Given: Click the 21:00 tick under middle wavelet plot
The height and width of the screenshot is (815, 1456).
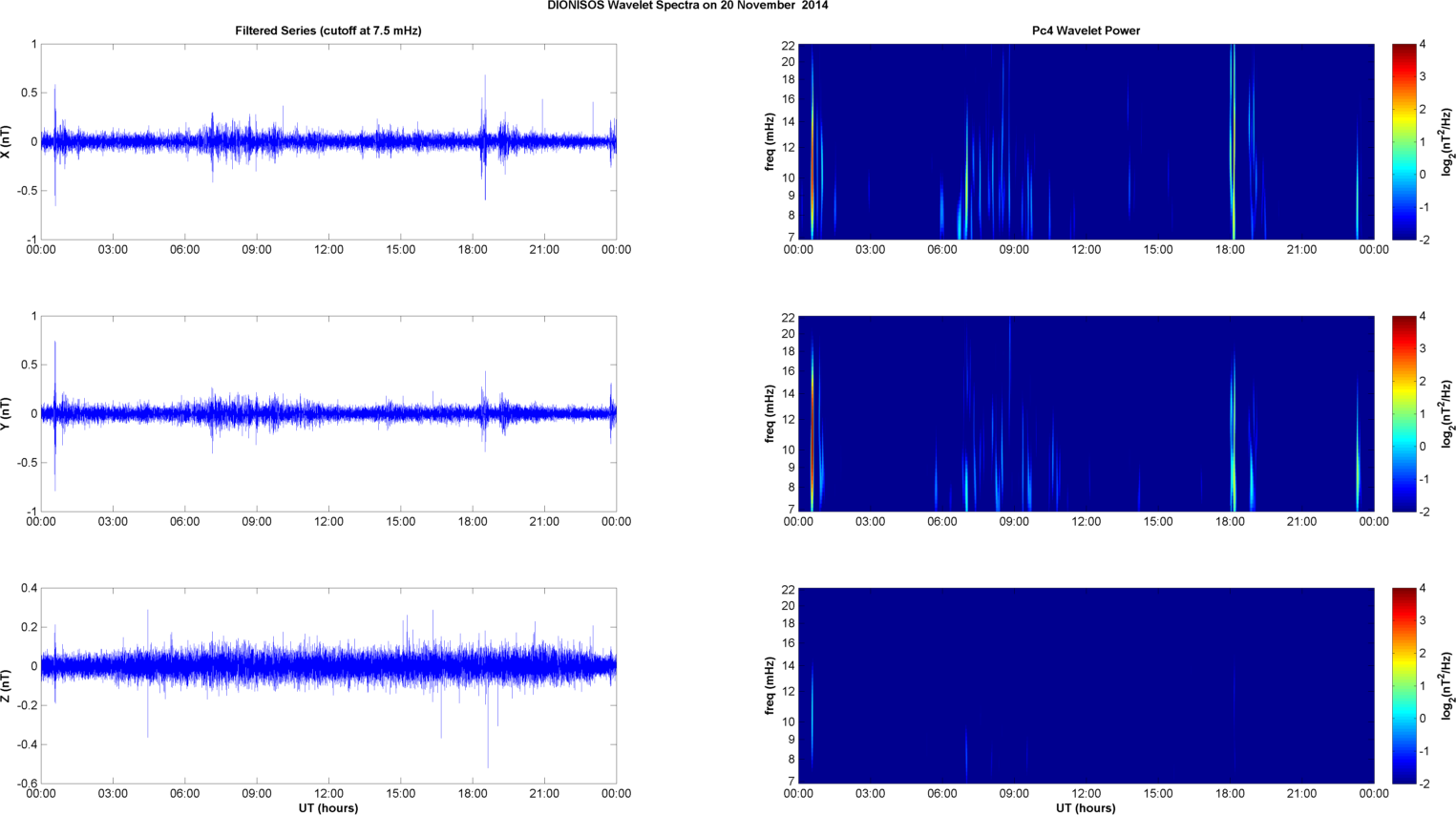Looking at the screenshot, I should coord(1301,522).
